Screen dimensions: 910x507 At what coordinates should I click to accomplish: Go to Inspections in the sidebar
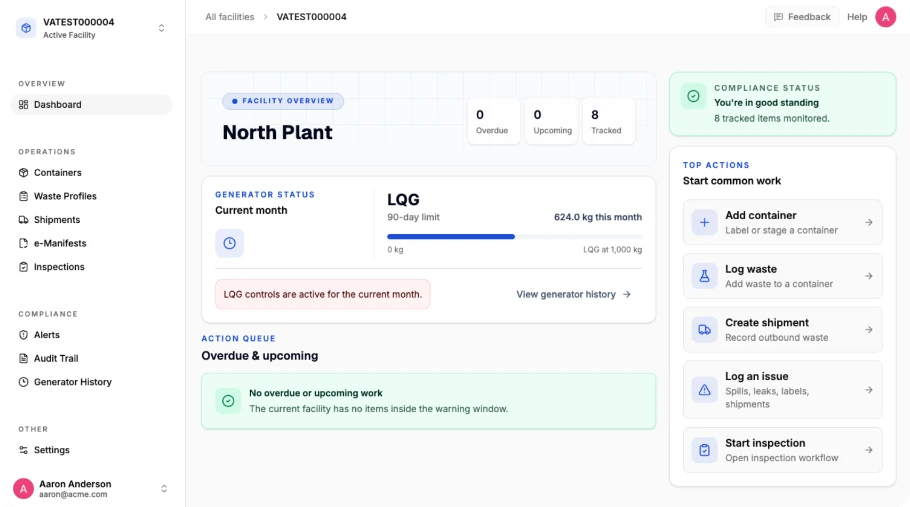(x=91, y=267)
